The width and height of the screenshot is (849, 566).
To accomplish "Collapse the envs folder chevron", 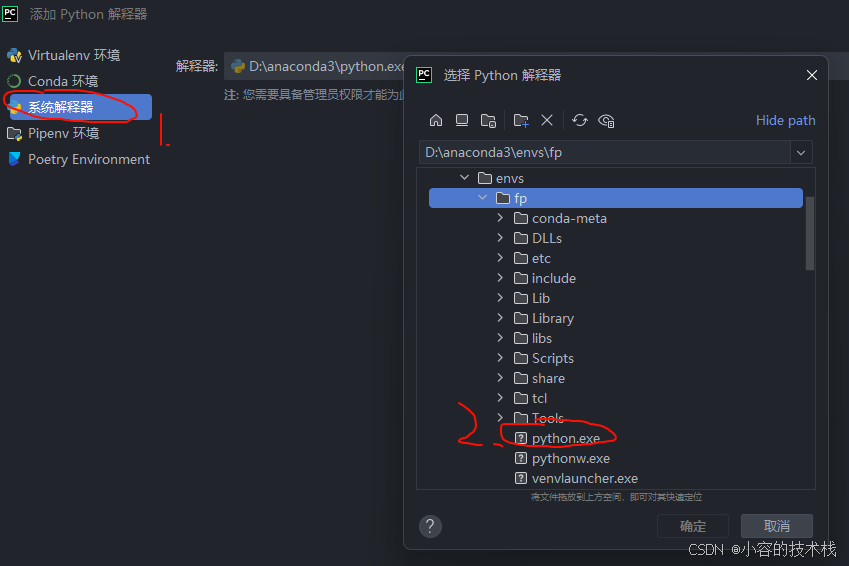I will pyautogui.click(x=464, y=178).
